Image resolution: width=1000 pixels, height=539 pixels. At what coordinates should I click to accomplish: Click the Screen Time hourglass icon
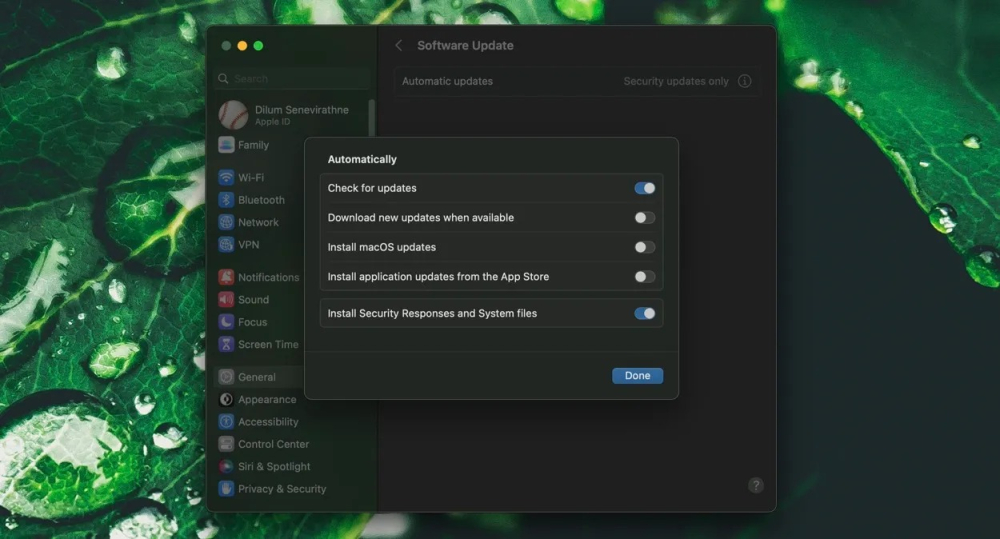pos(227,344)
